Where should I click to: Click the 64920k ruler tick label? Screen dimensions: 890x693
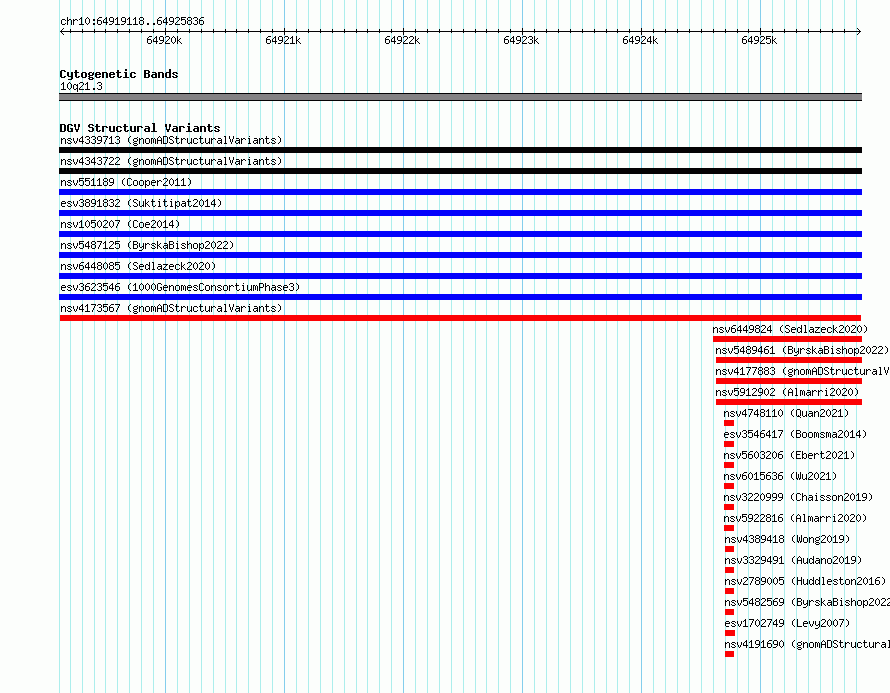point(164,40)
